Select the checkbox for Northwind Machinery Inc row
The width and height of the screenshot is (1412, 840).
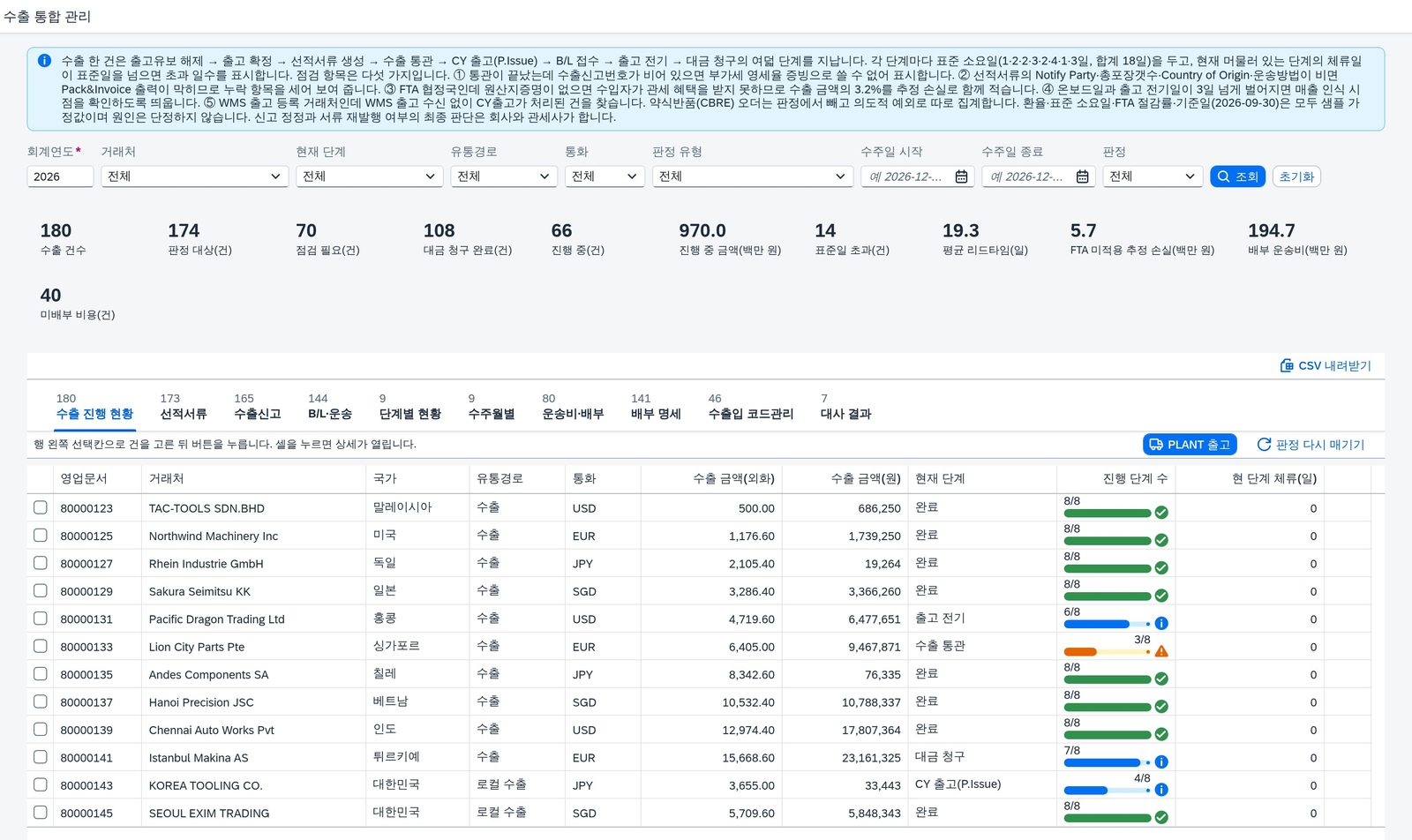pos(41,535)
